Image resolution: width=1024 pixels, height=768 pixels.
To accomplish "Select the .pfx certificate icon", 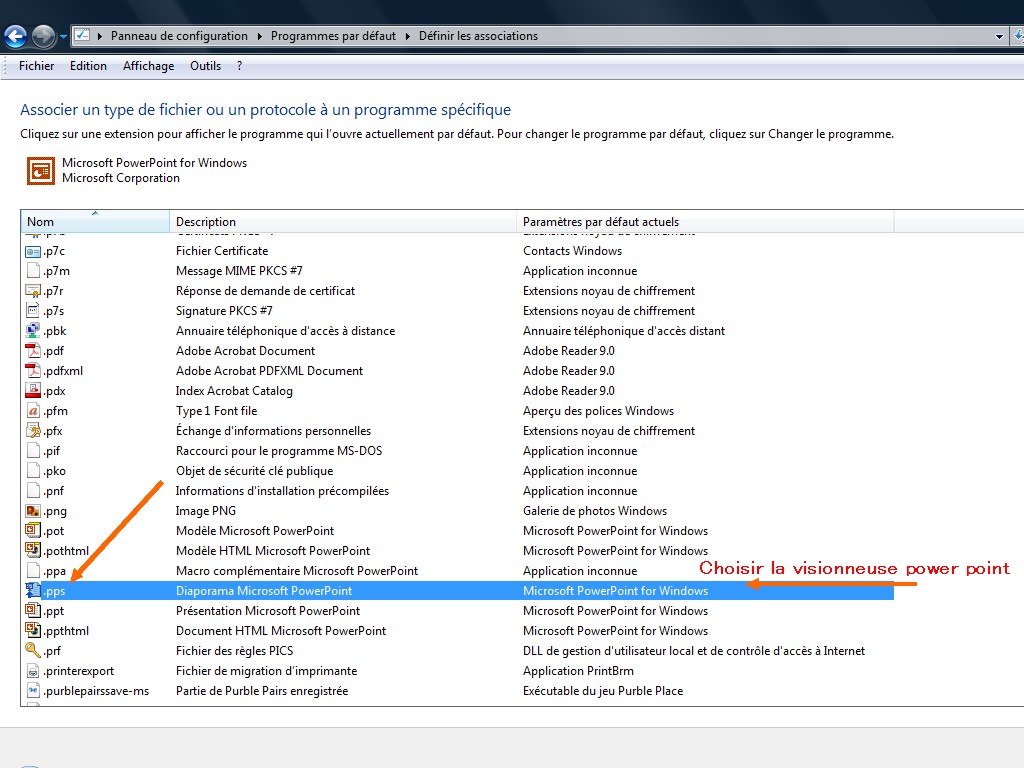I will (33, 431).
